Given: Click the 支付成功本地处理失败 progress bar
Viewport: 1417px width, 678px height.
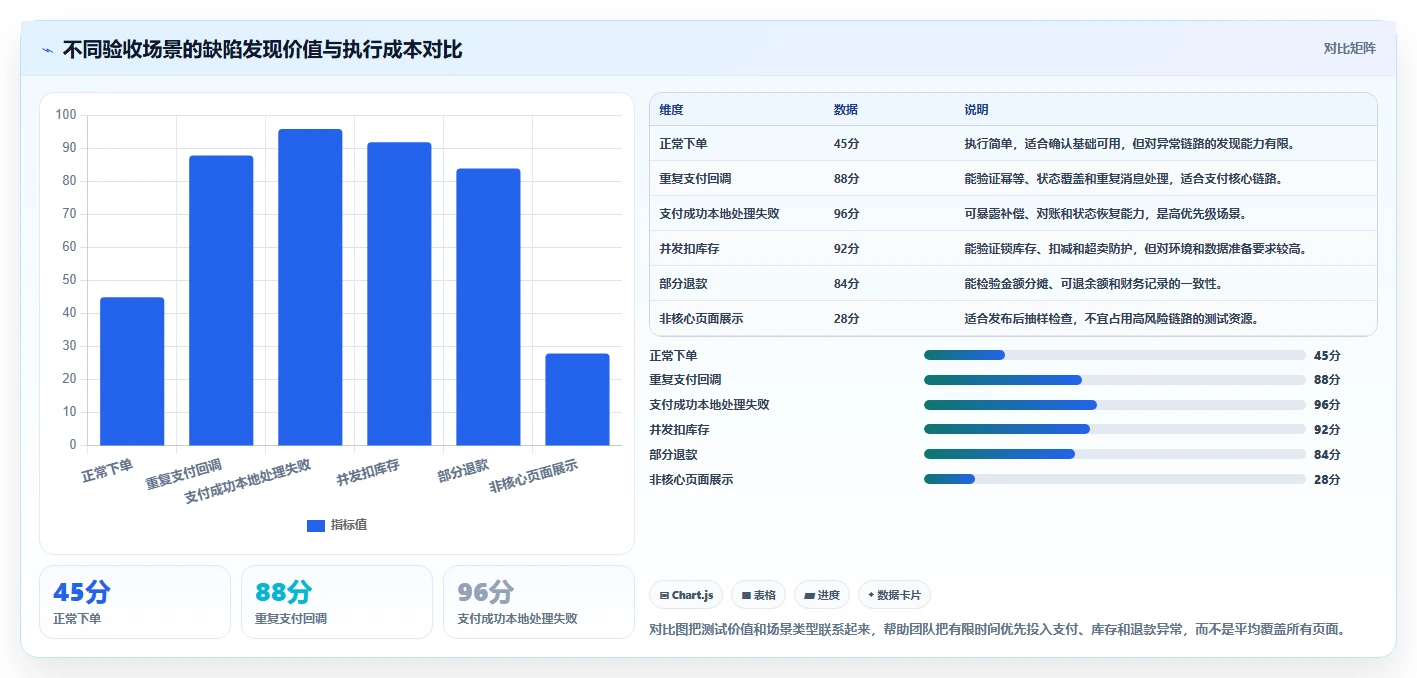Looking at the screenshot, I should tap(1115, 405).
